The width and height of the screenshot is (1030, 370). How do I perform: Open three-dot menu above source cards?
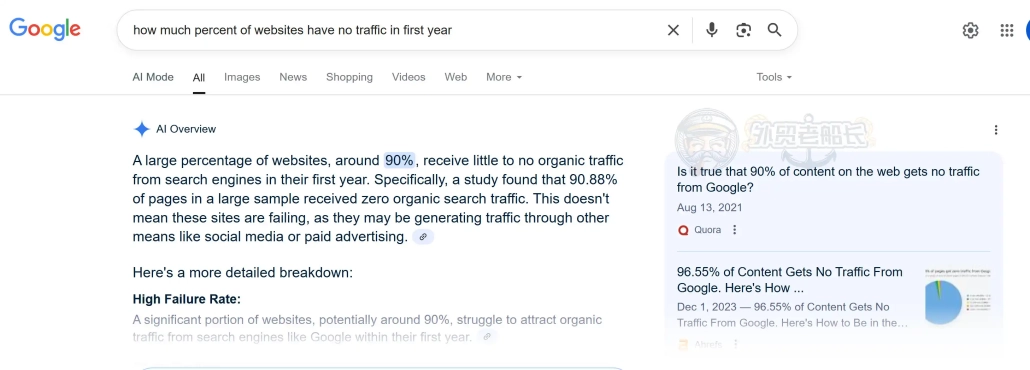coord(996,130)
